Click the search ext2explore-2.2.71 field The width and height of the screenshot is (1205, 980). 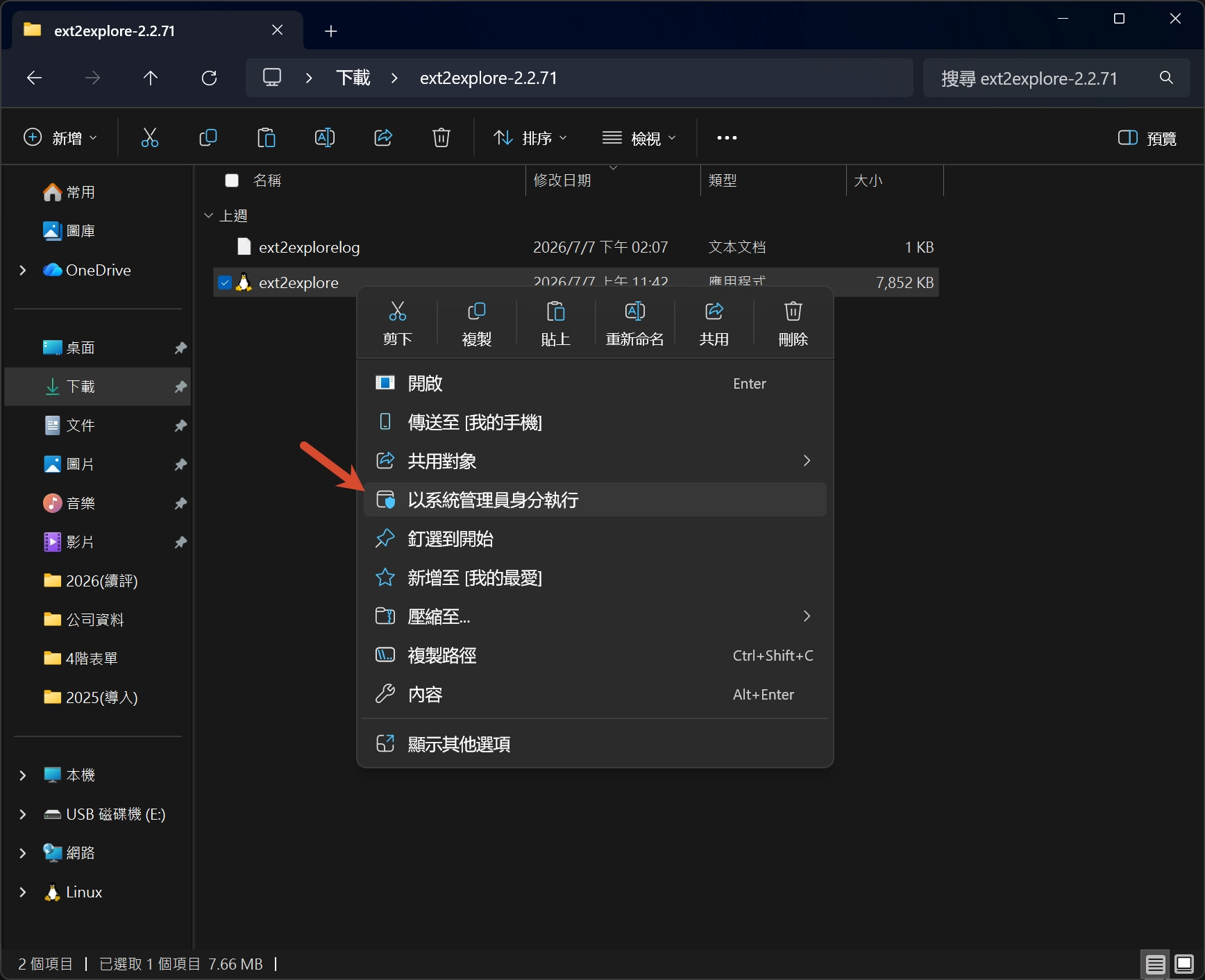pyautogui.click(x=1056, y=78)
